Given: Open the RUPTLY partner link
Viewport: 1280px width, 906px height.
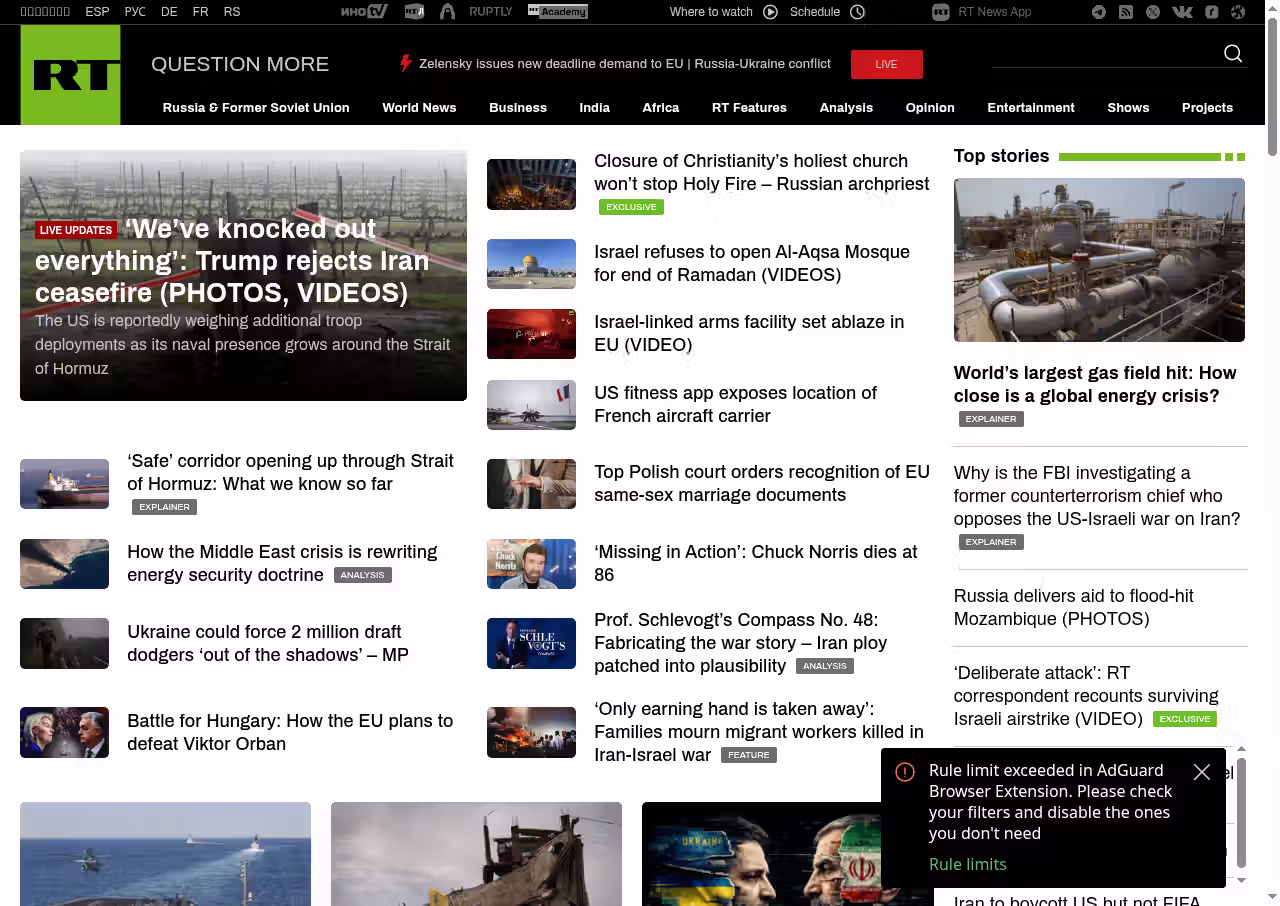Looking at the screenshot, I should [x=490, y=12].
